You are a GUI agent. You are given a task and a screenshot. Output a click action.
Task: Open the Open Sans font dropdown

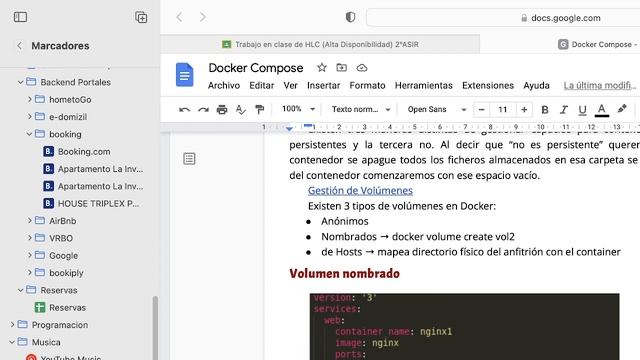click(x=436, y=109)
